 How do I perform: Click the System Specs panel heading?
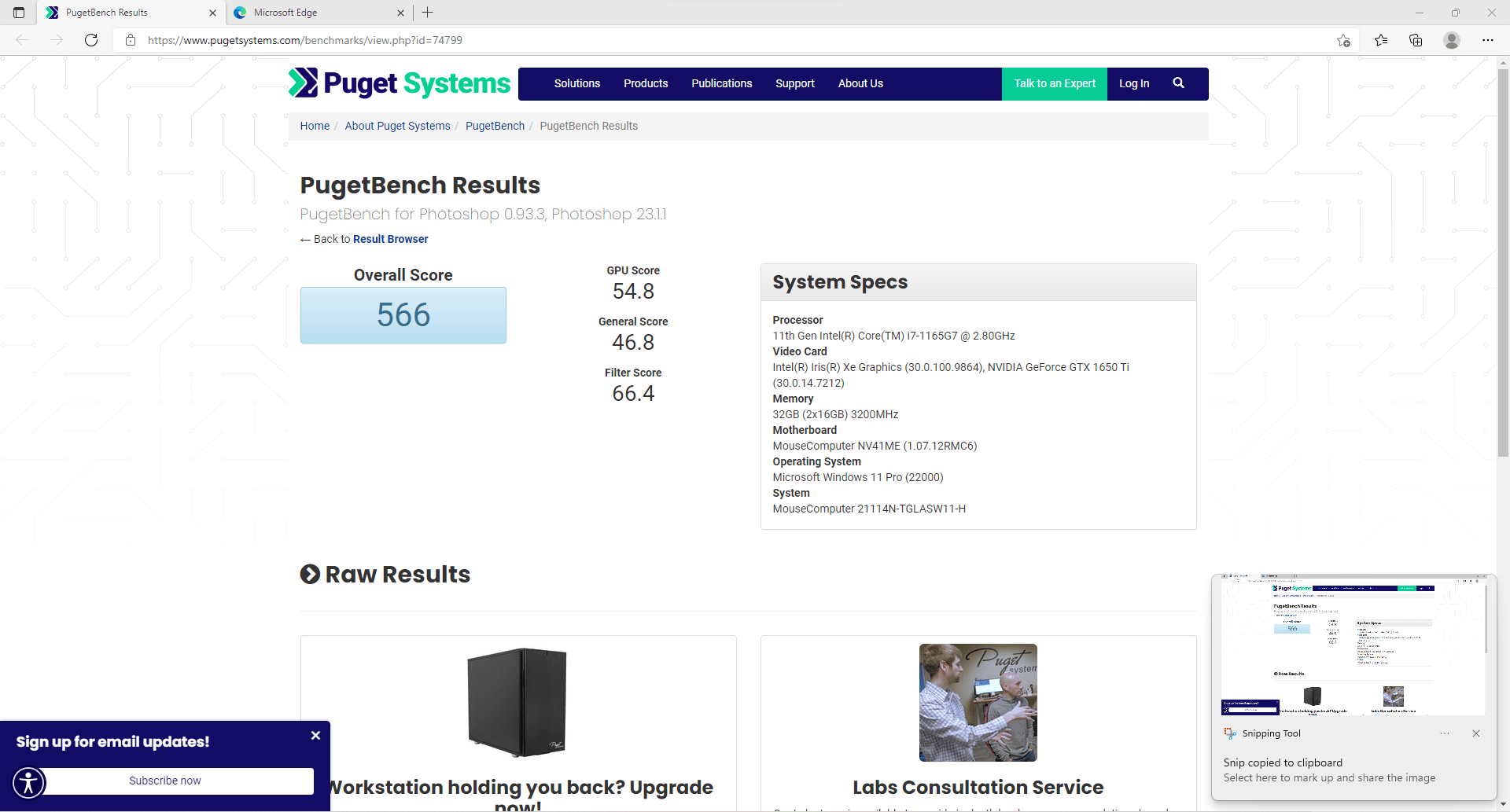[x=840, y=282]
